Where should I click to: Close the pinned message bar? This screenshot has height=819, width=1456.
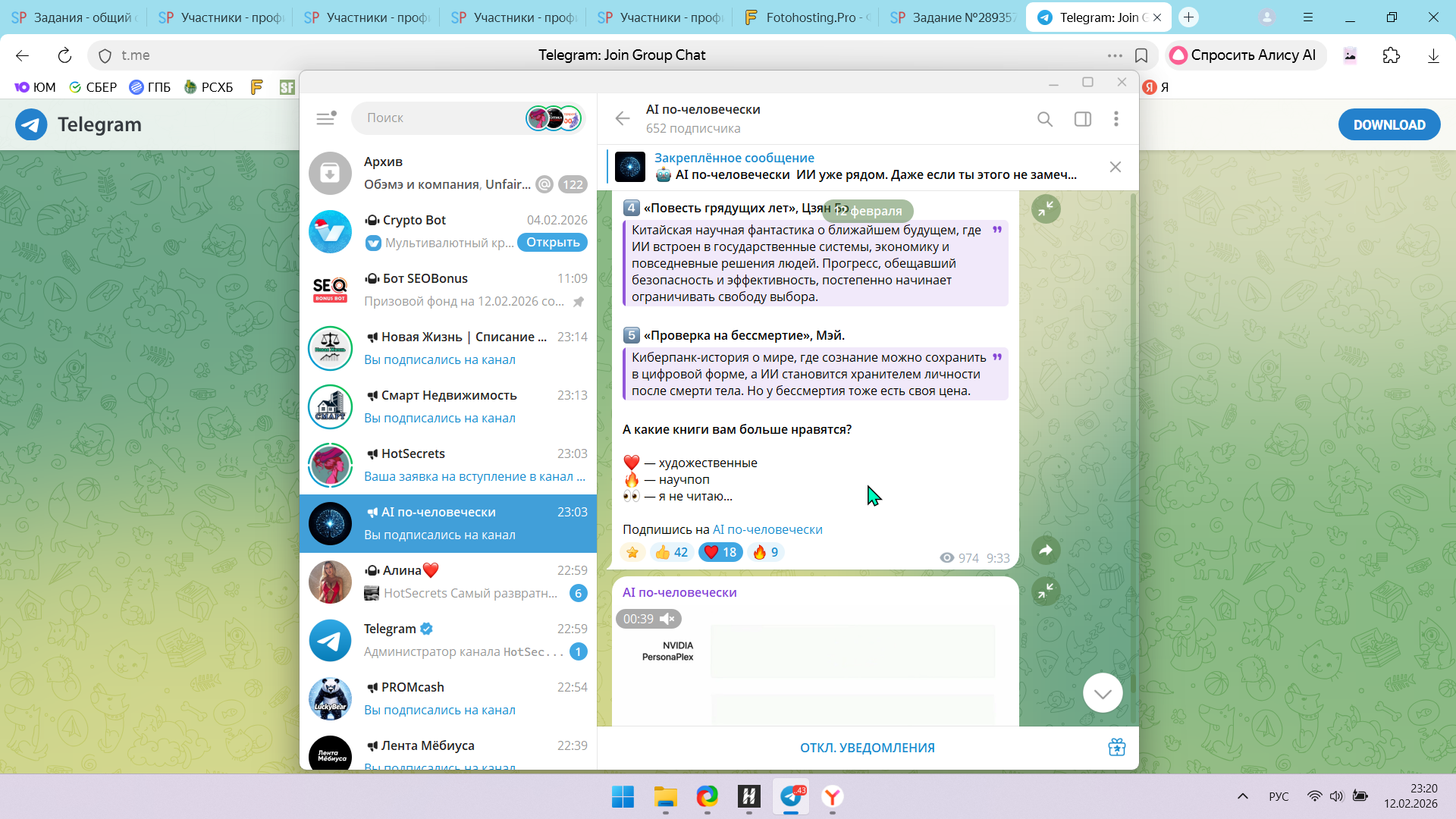[x=1115, y=167]
